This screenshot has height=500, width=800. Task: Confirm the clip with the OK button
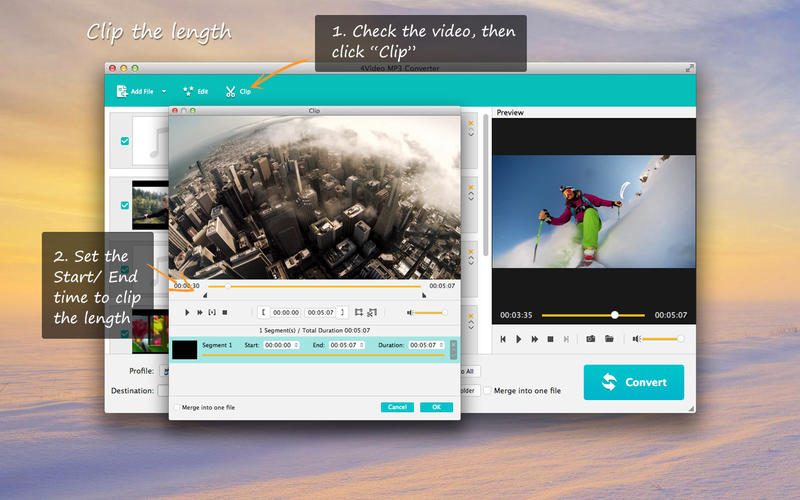tap(436, 407)
